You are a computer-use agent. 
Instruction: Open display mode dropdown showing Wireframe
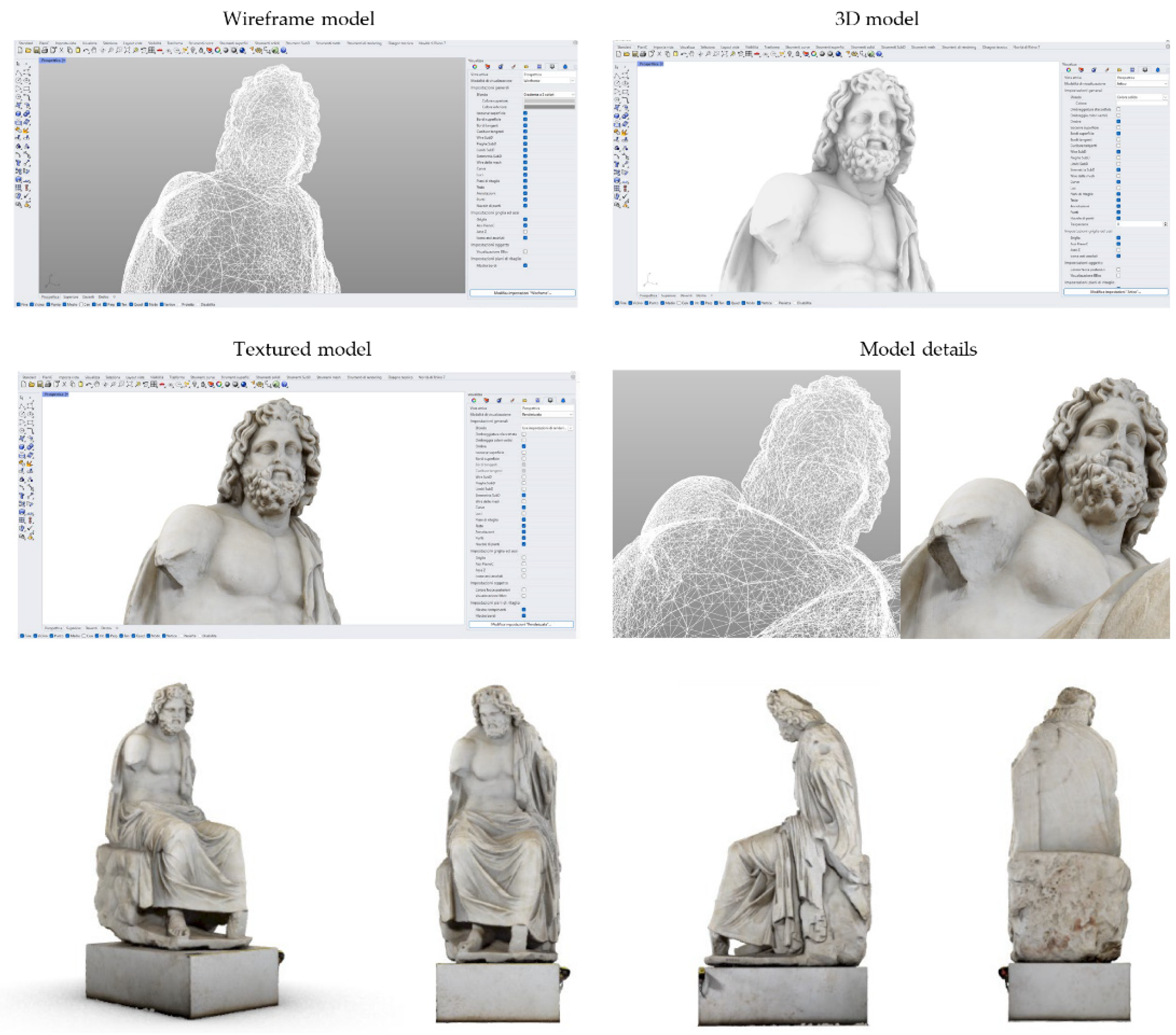click(x=548, y=81)
